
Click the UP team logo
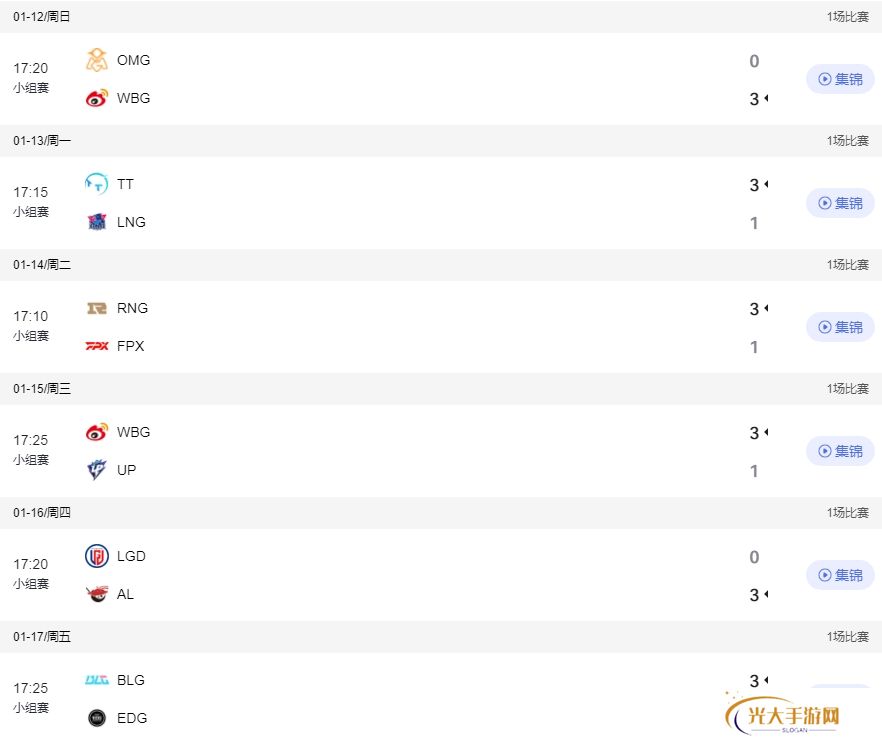coord(97,470)
